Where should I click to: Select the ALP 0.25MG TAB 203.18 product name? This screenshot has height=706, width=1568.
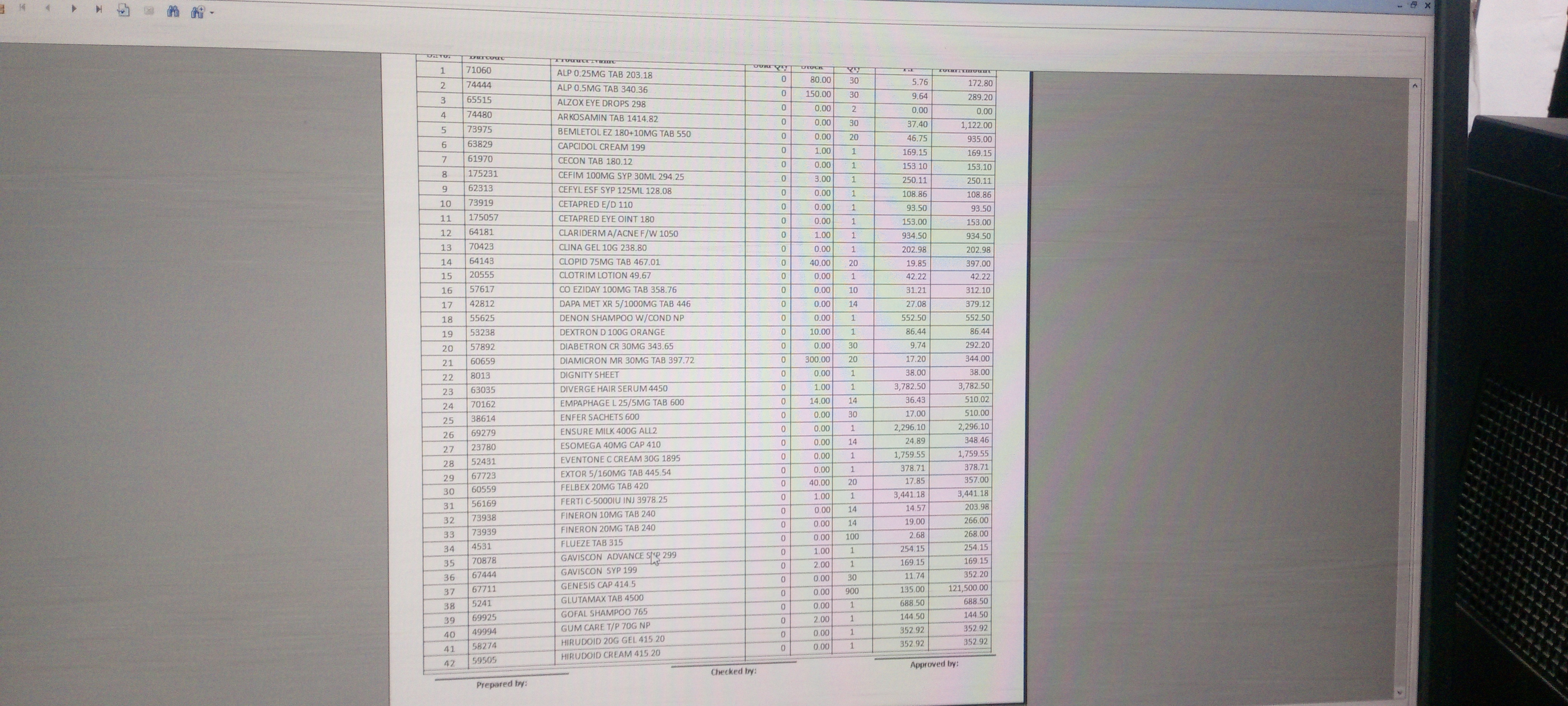coord(604,75)
